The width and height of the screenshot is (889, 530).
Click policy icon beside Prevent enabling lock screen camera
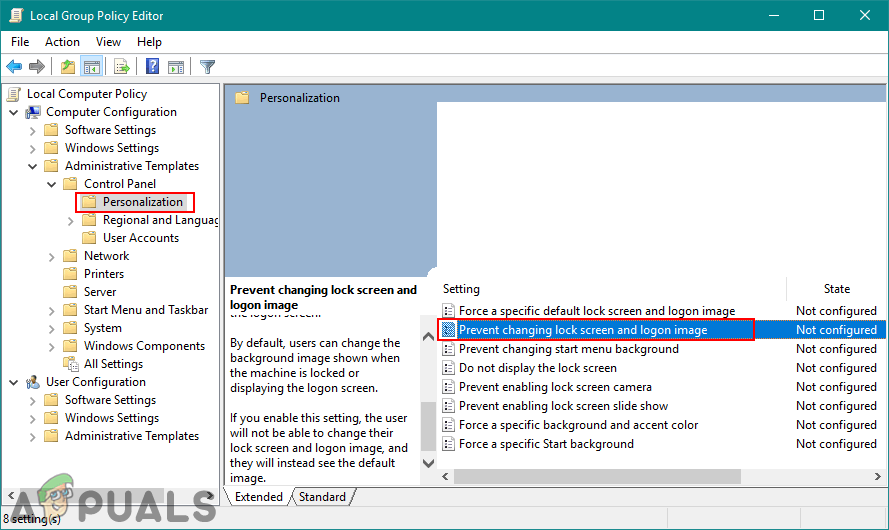tap(448, 387)
